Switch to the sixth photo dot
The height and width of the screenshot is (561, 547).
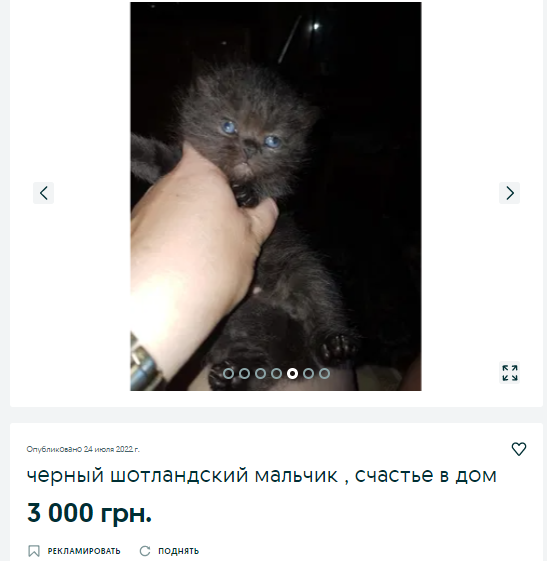308,374
